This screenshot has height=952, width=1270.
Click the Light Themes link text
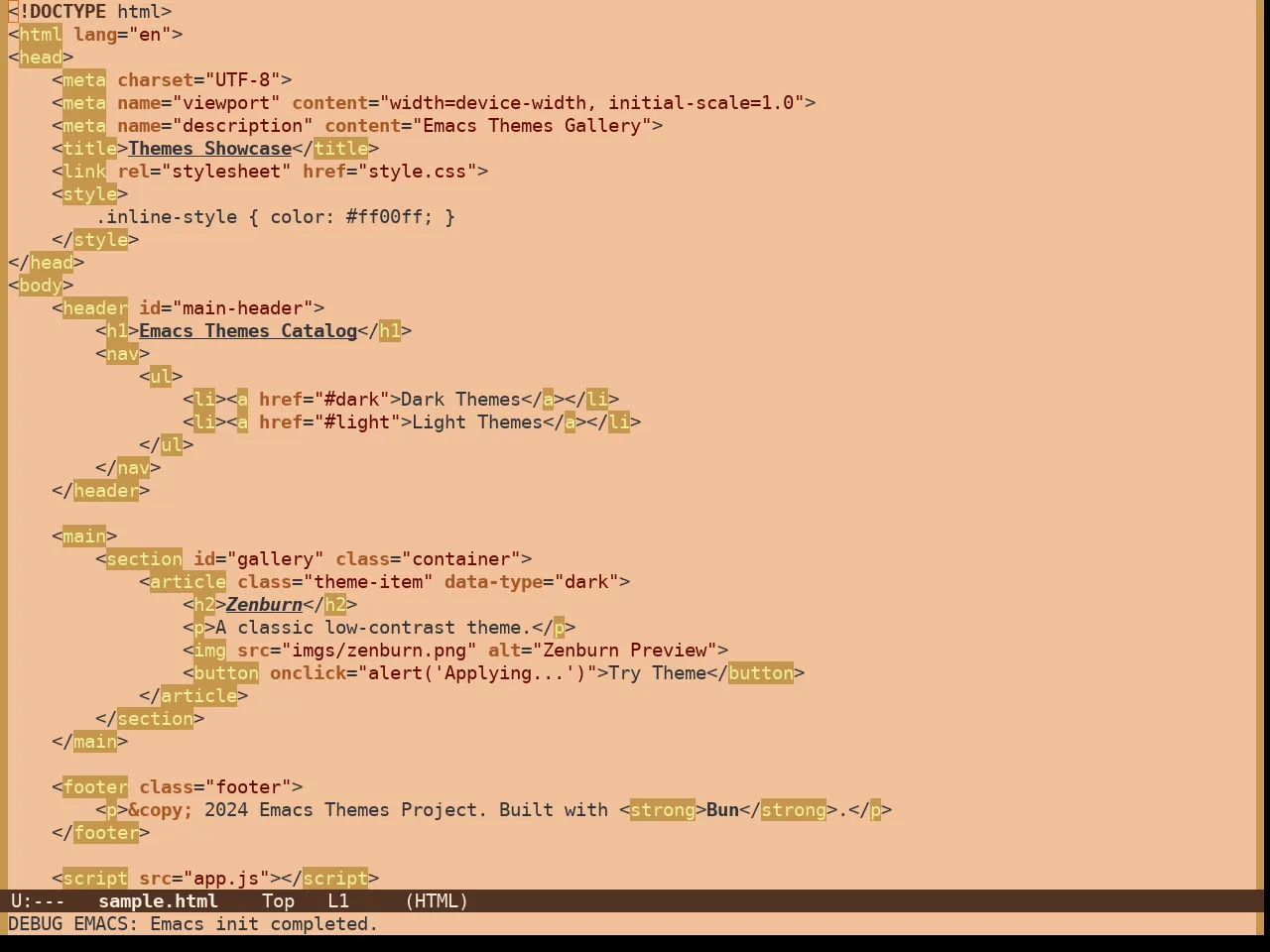click(477, 422)
